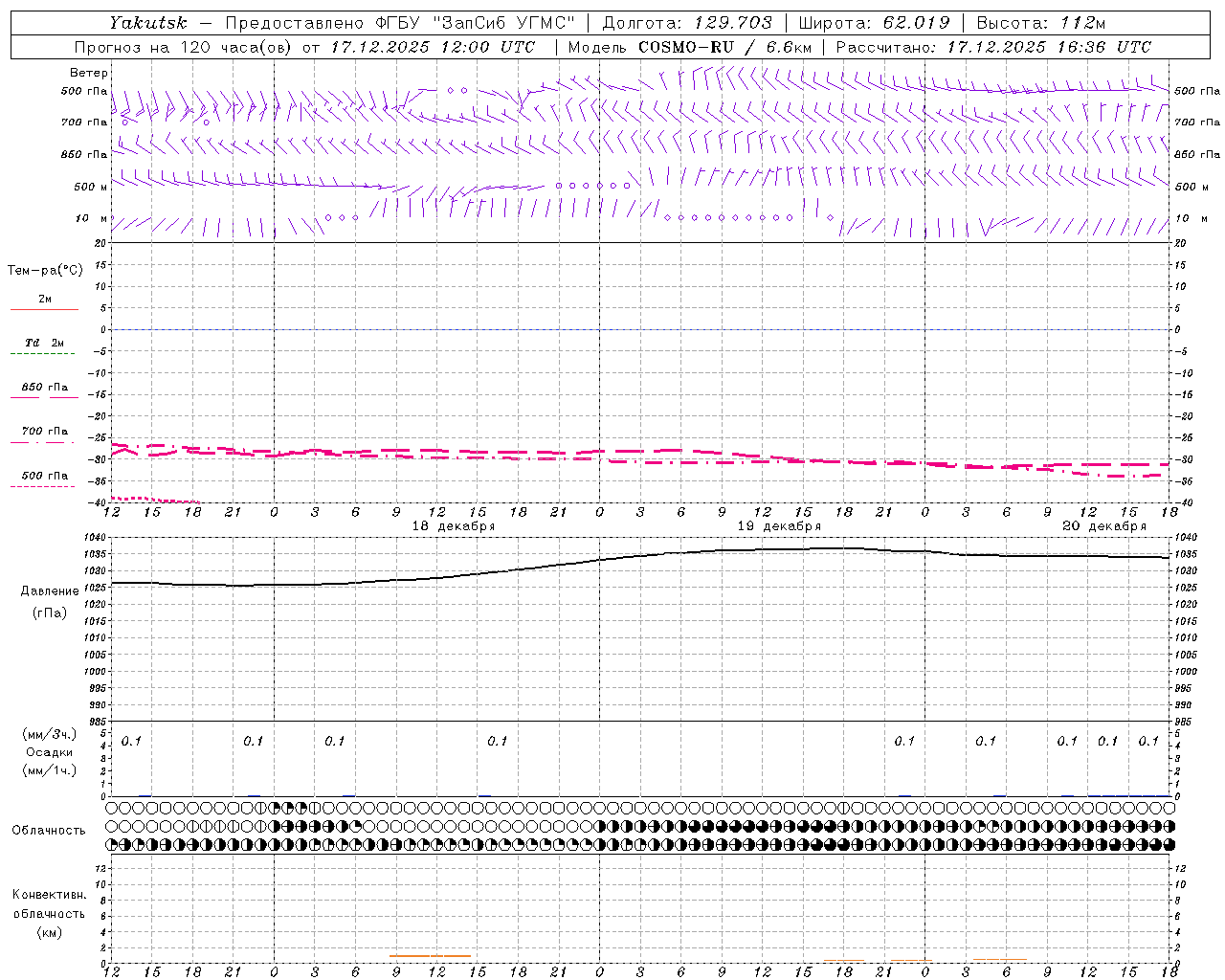Click the 18 декабря date label
Viewport: 1225px width, 980px height.
click(454, 526)
